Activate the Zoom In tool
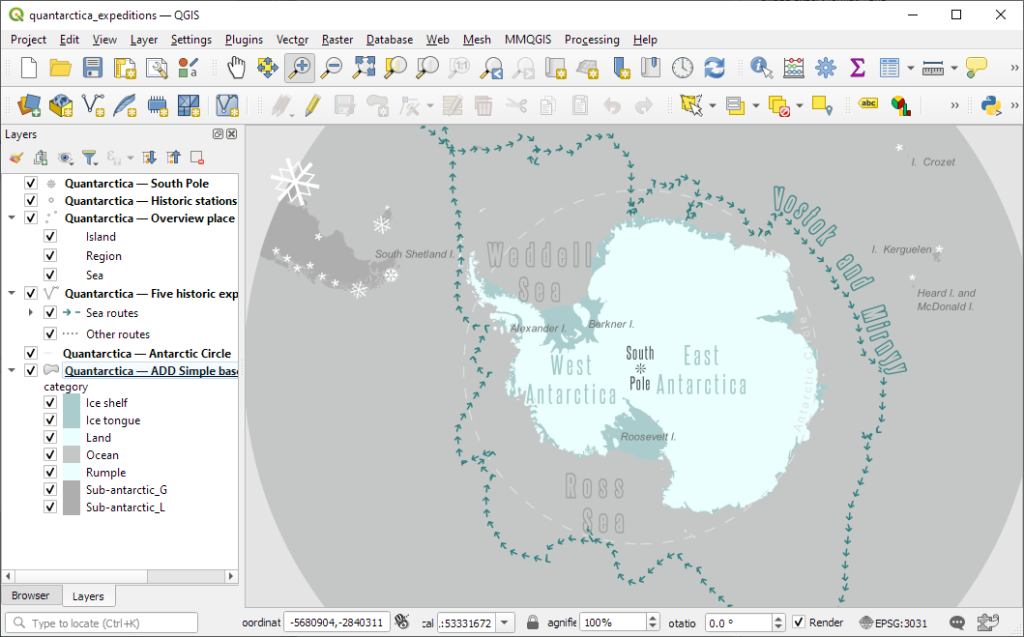The image size is (1024, 637). [300, 67]
